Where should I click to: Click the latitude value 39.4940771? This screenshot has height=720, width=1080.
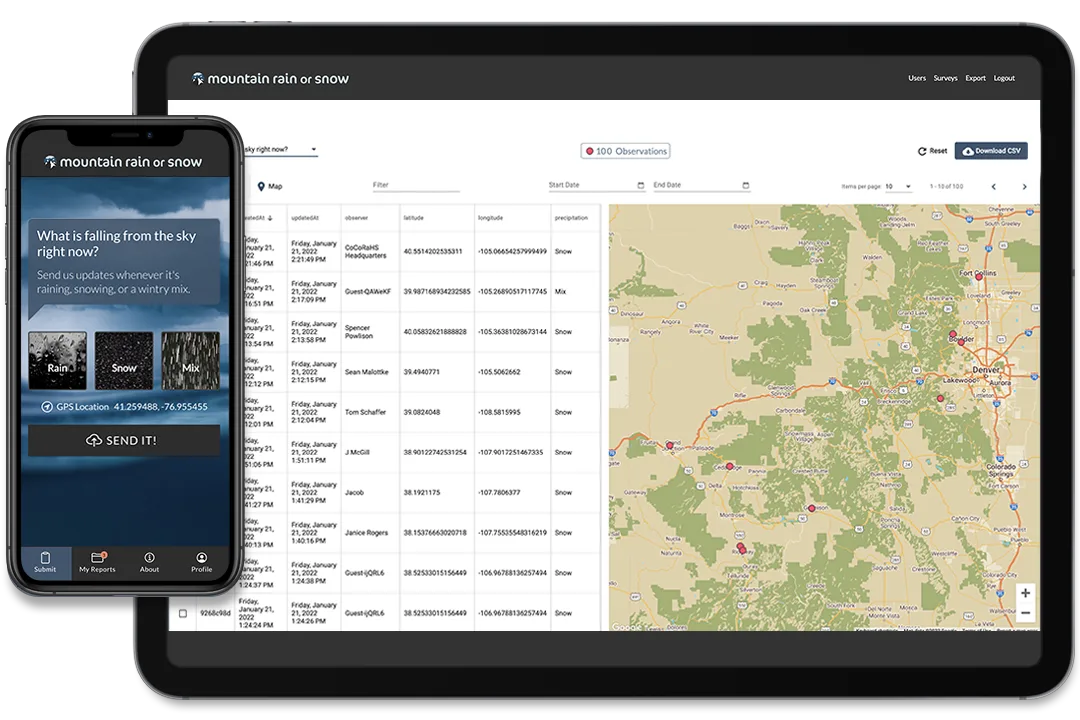pyautogui.click(x=422, y=372)
